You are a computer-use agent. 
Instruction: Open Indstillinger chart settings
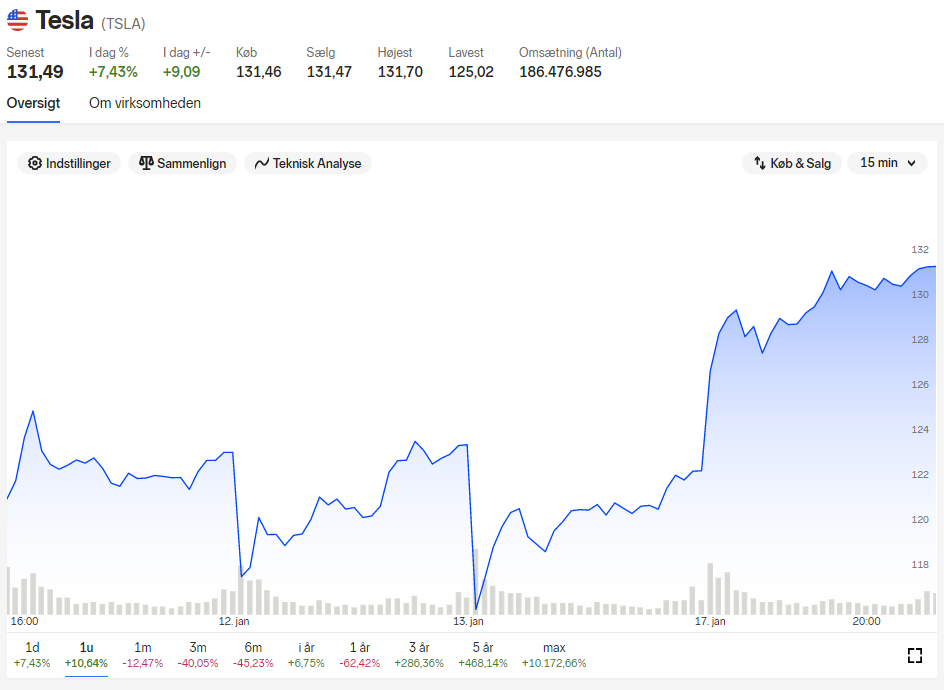click(x=69, y=163)
